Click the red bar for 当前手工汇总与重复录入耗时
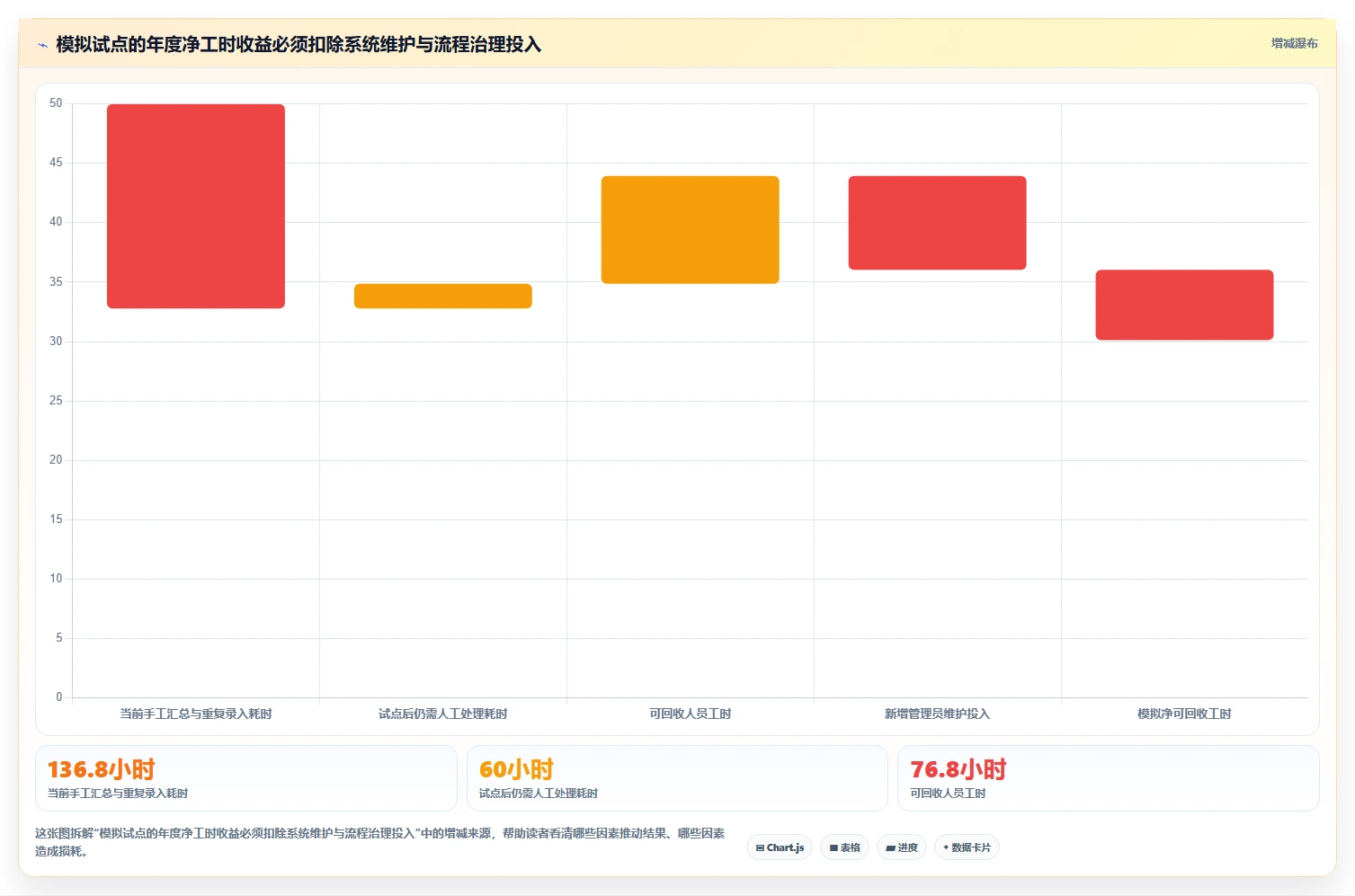 pyautogui.click(x=196, y=206)
